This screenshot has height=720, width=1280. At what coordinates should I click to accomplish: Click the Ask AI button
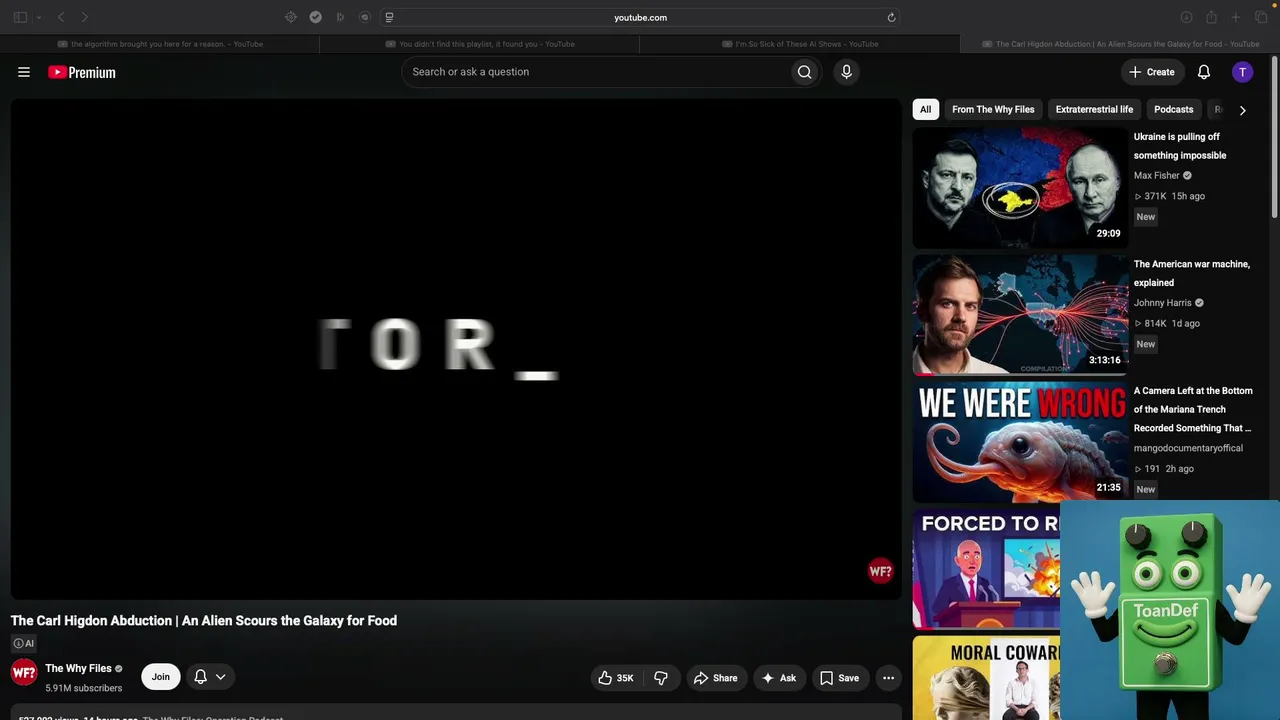pyautogui.click(x=779, y=678)
